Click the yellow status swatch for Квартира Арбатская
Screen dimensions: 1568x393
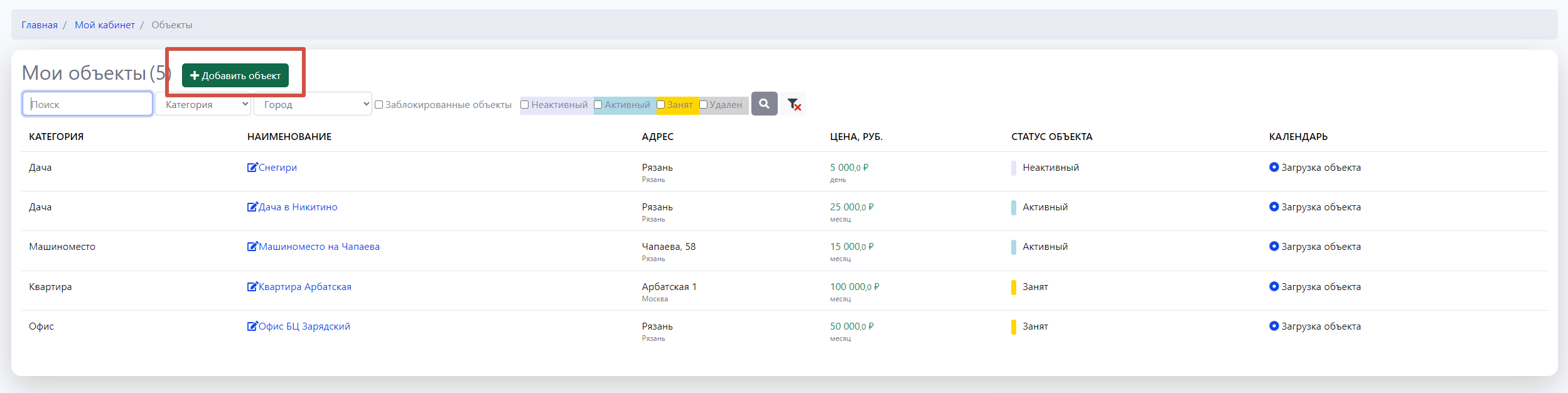1013,288
